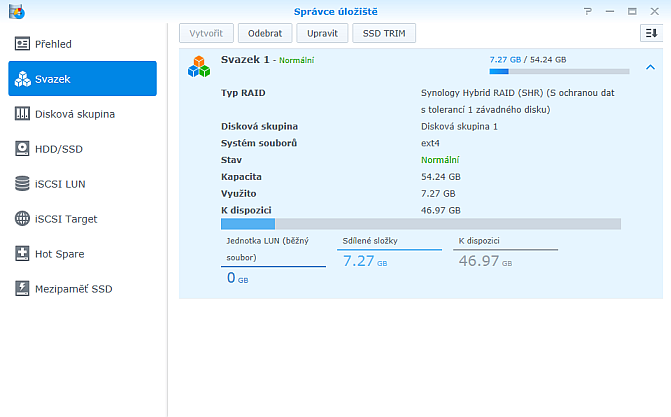This screenshot has width=671, height=417.
Task: Maximize the Správce úložiště window
Action: [632, 12]
